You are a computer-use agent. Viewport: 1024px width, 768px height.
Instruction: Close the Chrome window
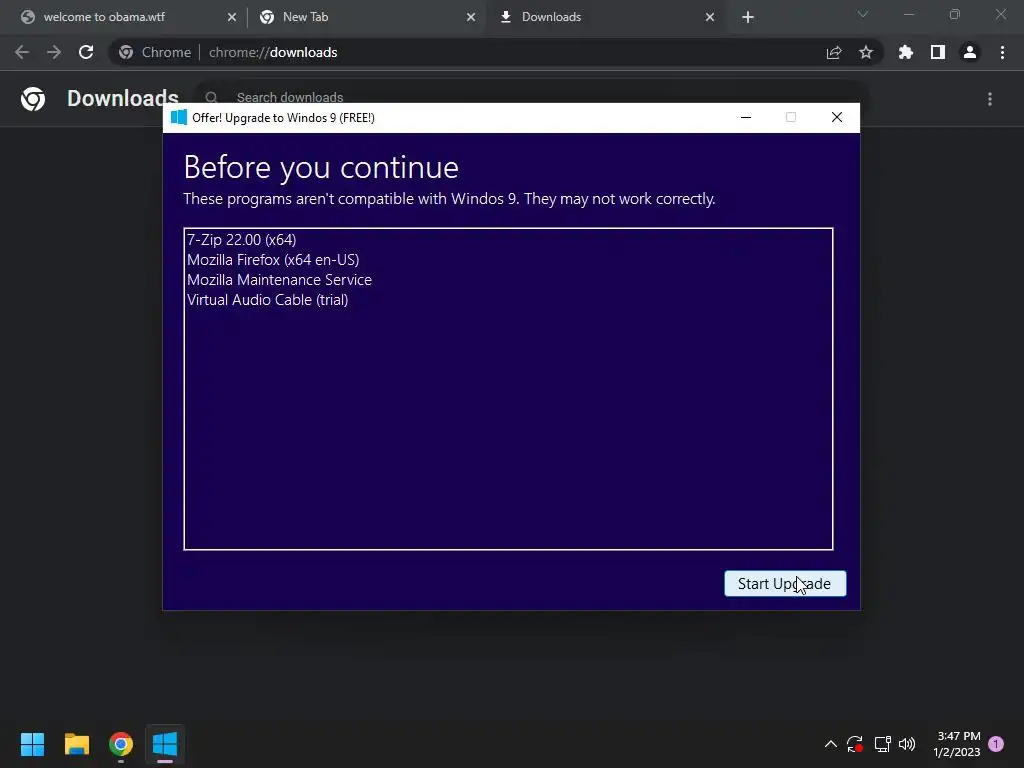[x=1000, y=14]
